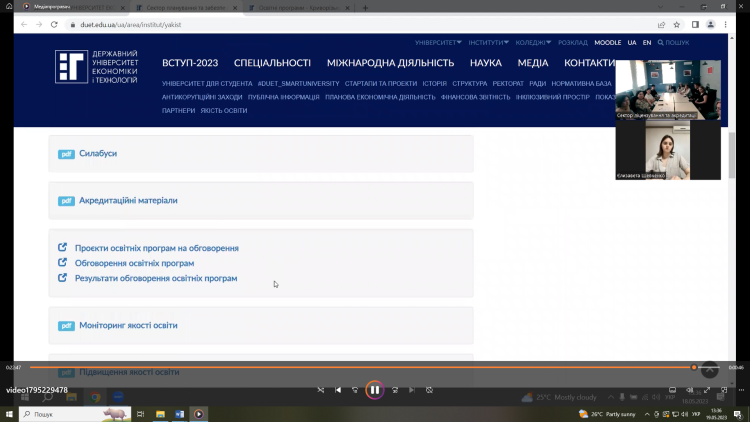Click the share page icon in address bar
The height and width of the screenshot is (422, 750).
661,24
